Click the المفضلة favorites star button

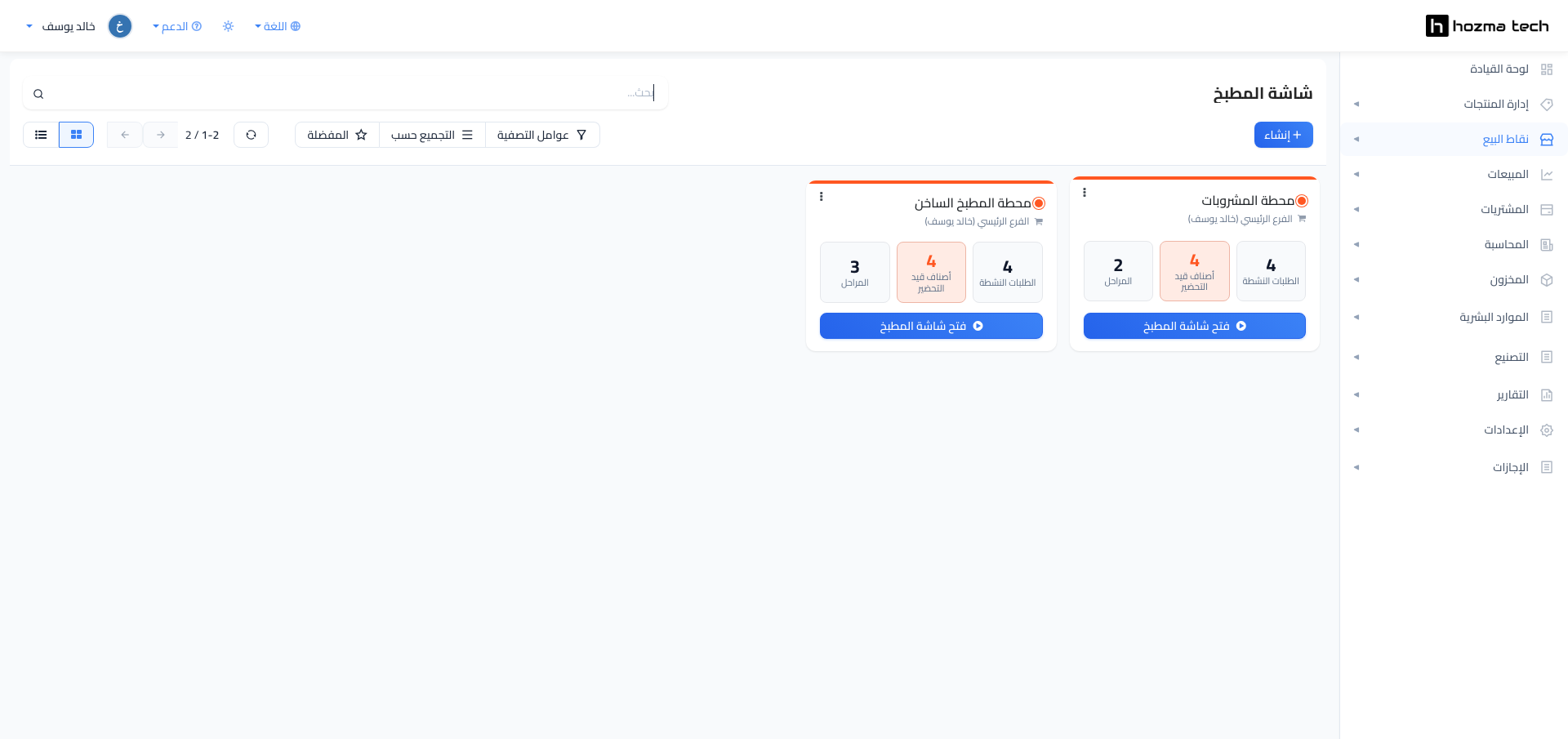(337, 135)
